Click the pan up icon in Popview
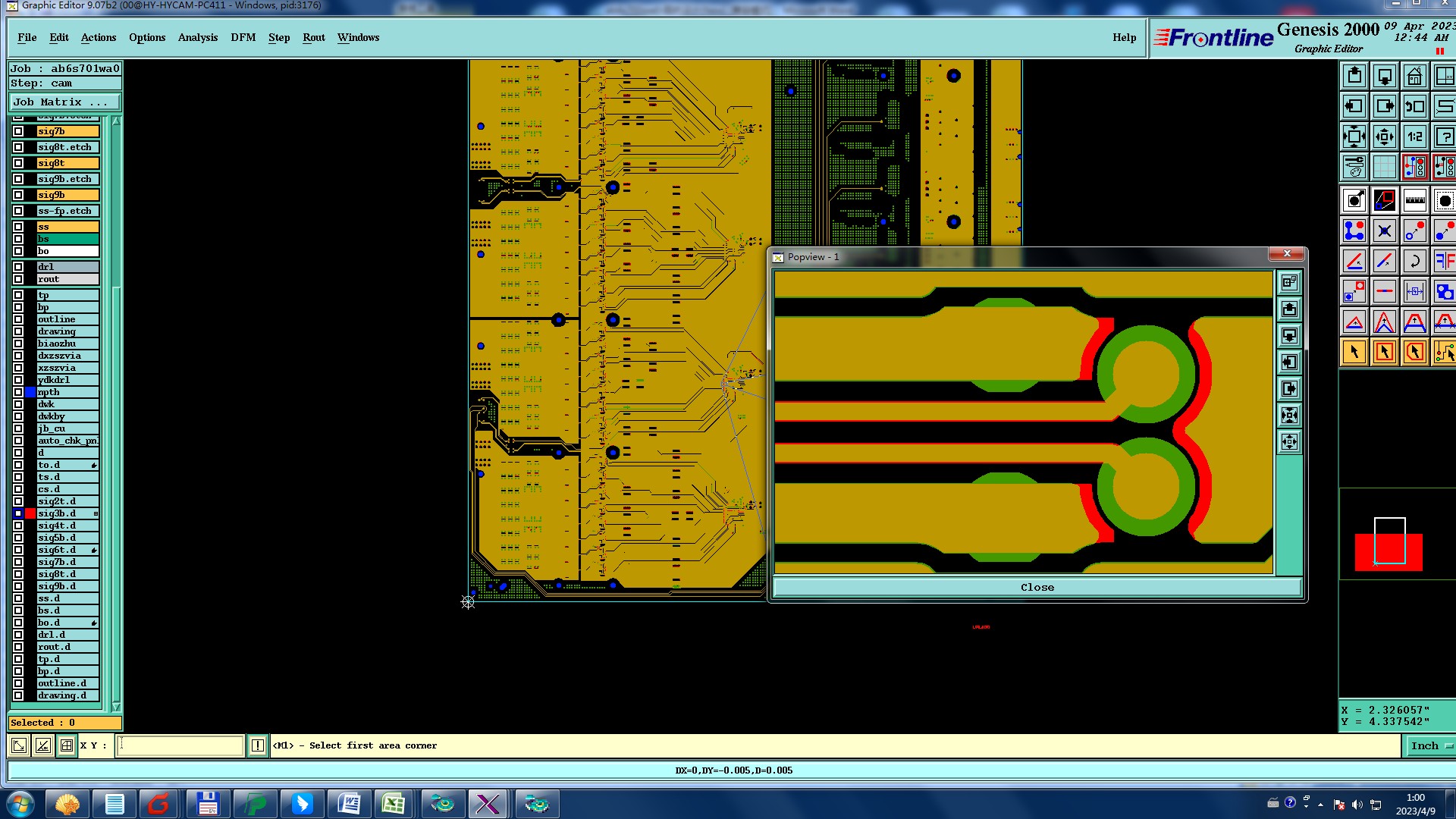 [x=1289, y=309]
